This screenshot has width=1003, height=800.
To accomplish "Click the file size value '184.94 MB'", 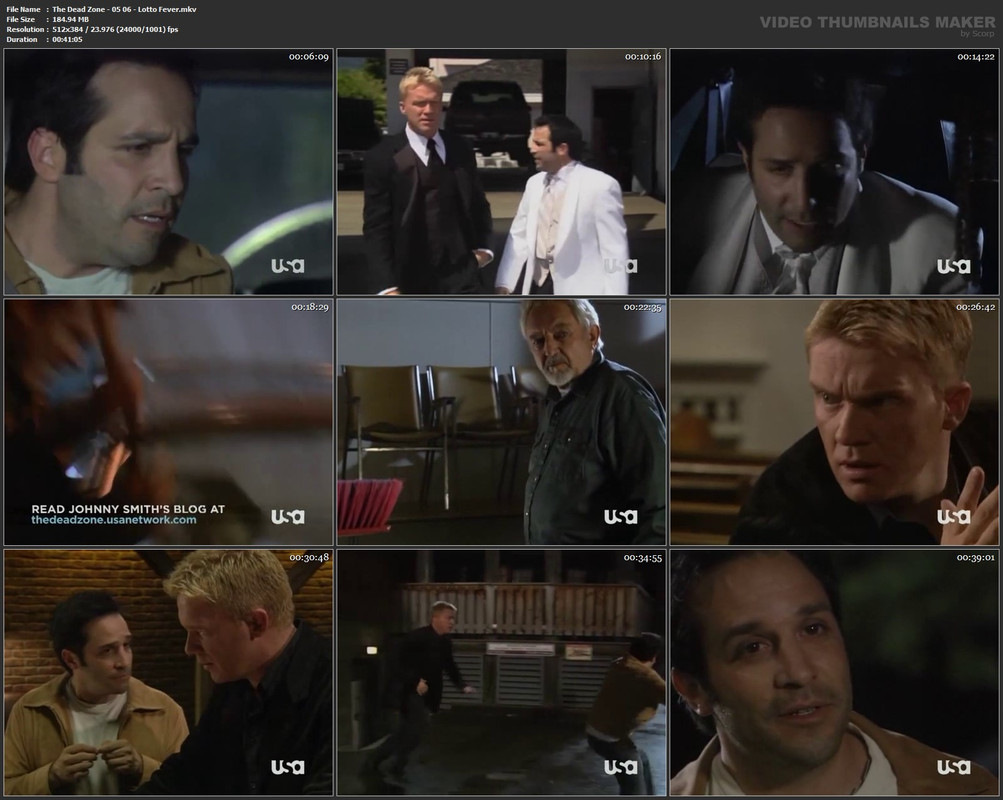I will 70,19.
